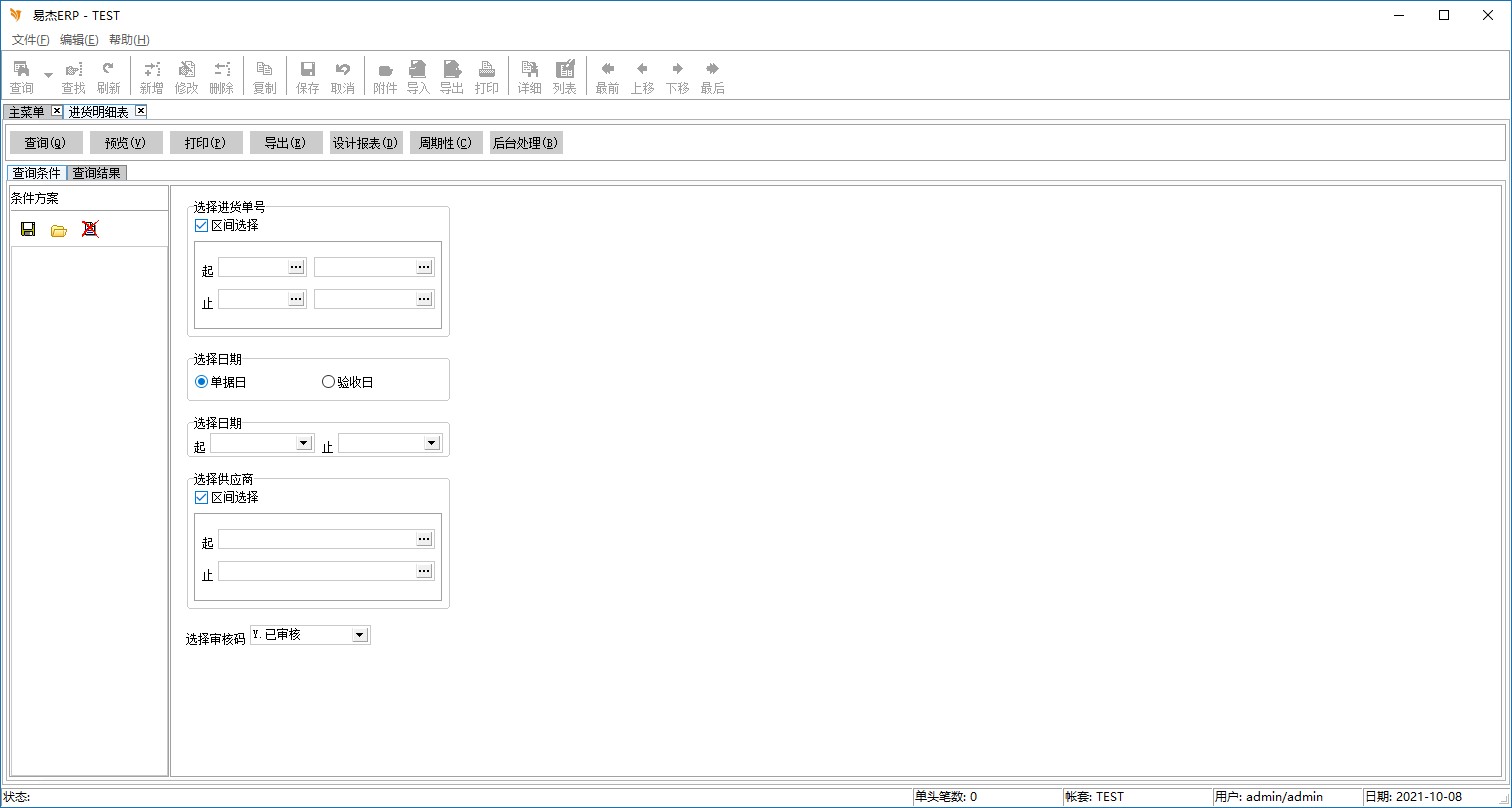Open the start date dropdown
This screenshot has height=808, width=1512.
(x=303, y=443)
